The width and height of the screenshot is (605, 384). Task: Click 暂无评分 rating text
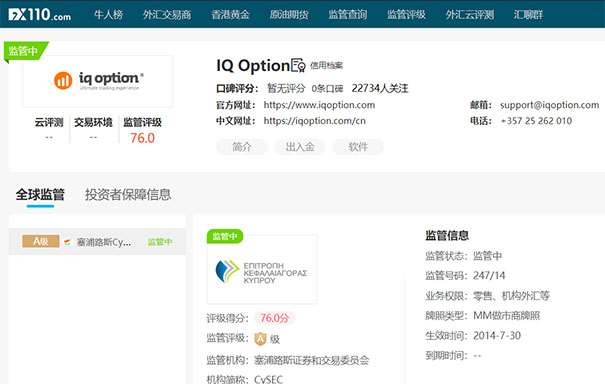pos(286,88)
